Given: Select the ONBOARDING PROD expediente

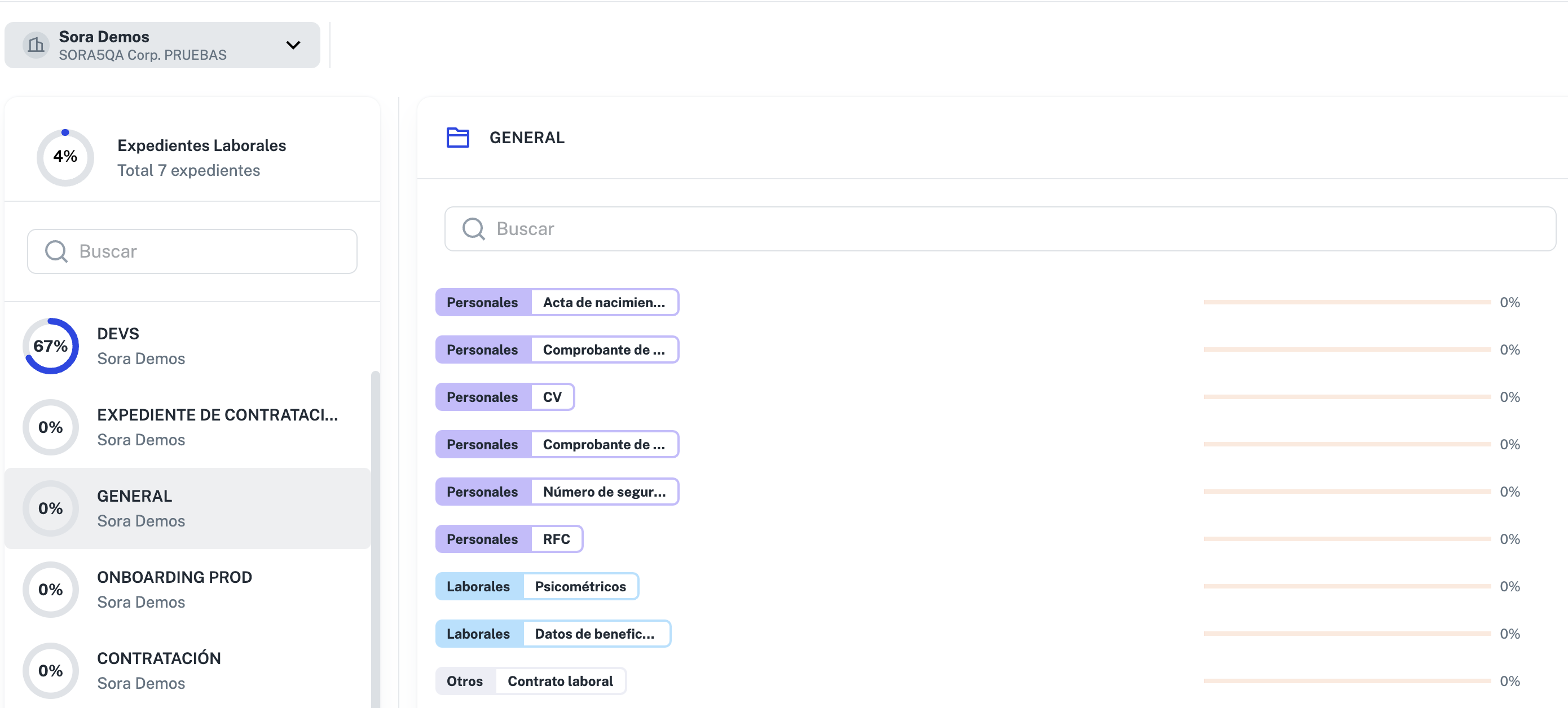Looking at the screenshot, I should pyautogui.click(x=187, y=590).
